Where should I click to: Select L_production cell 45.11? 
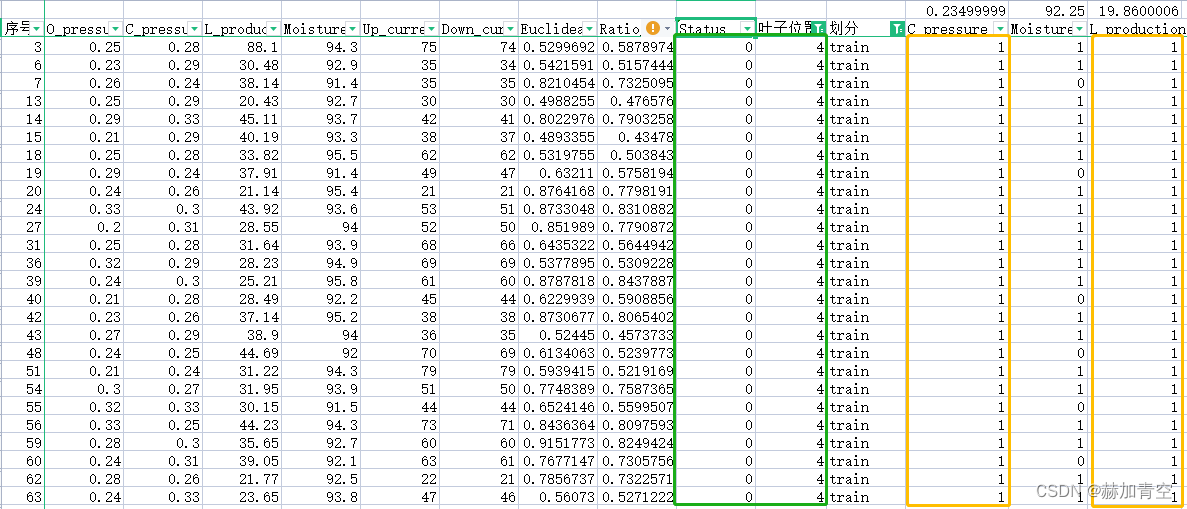[241, 119]
